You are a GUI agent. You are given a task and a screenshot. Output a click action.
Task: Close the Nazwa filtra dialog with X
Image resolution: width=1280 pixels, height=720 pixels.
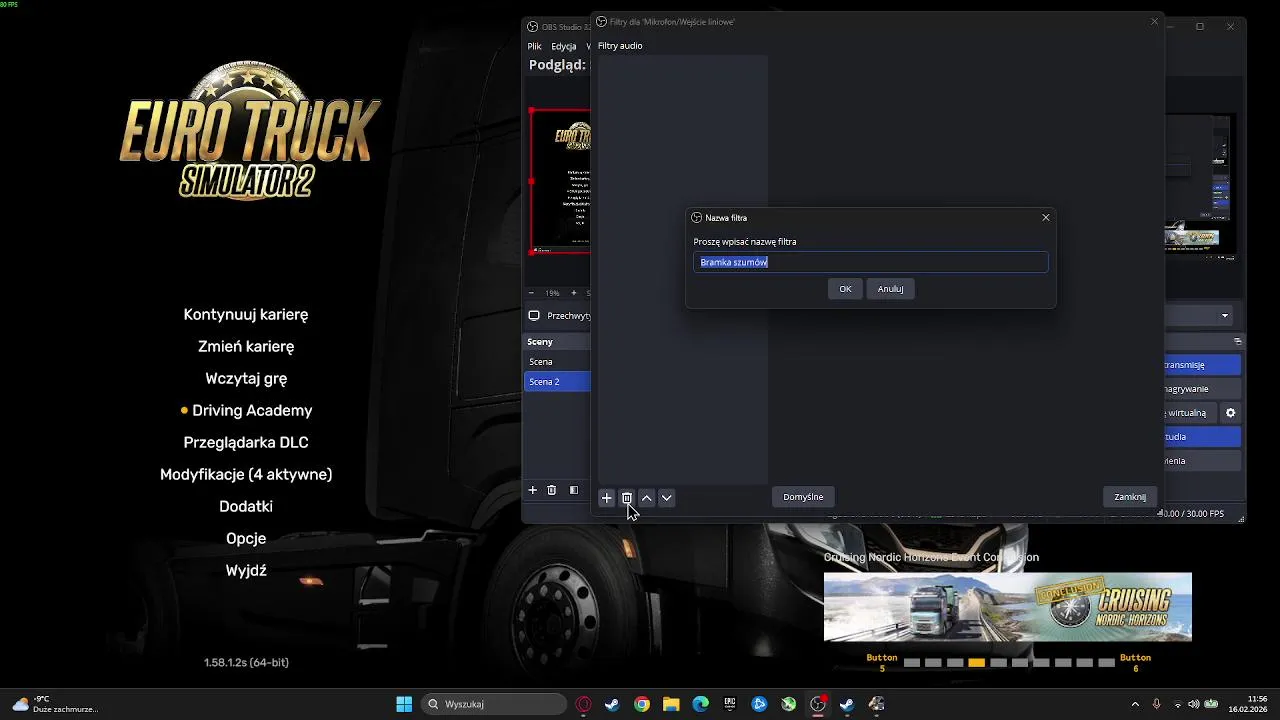point(1046,217)
